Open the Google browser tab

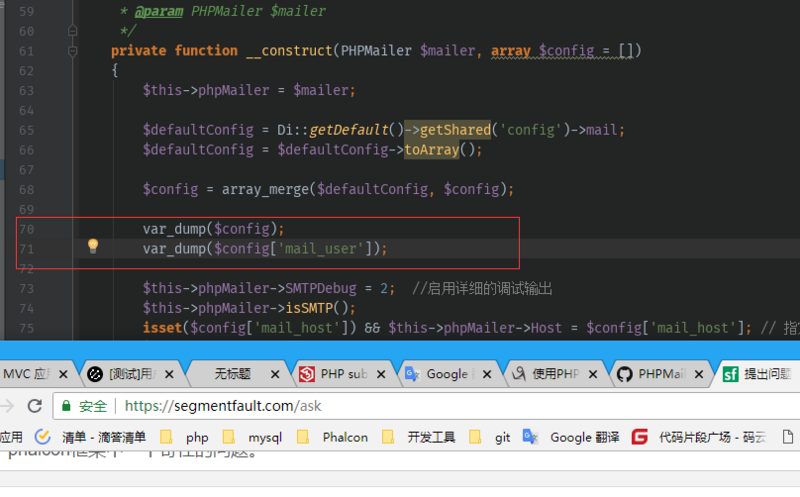pos(446,374)
